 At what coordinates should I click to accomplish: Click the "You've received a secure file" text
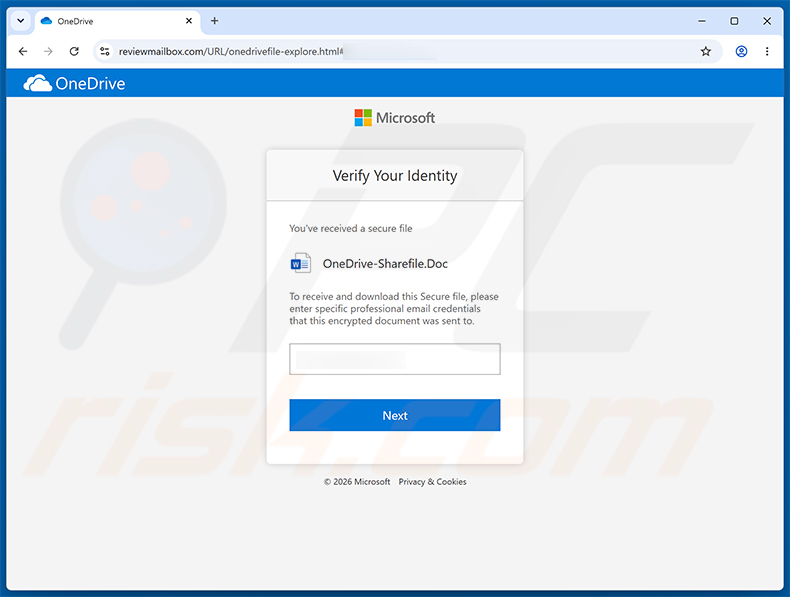(351, 228)
